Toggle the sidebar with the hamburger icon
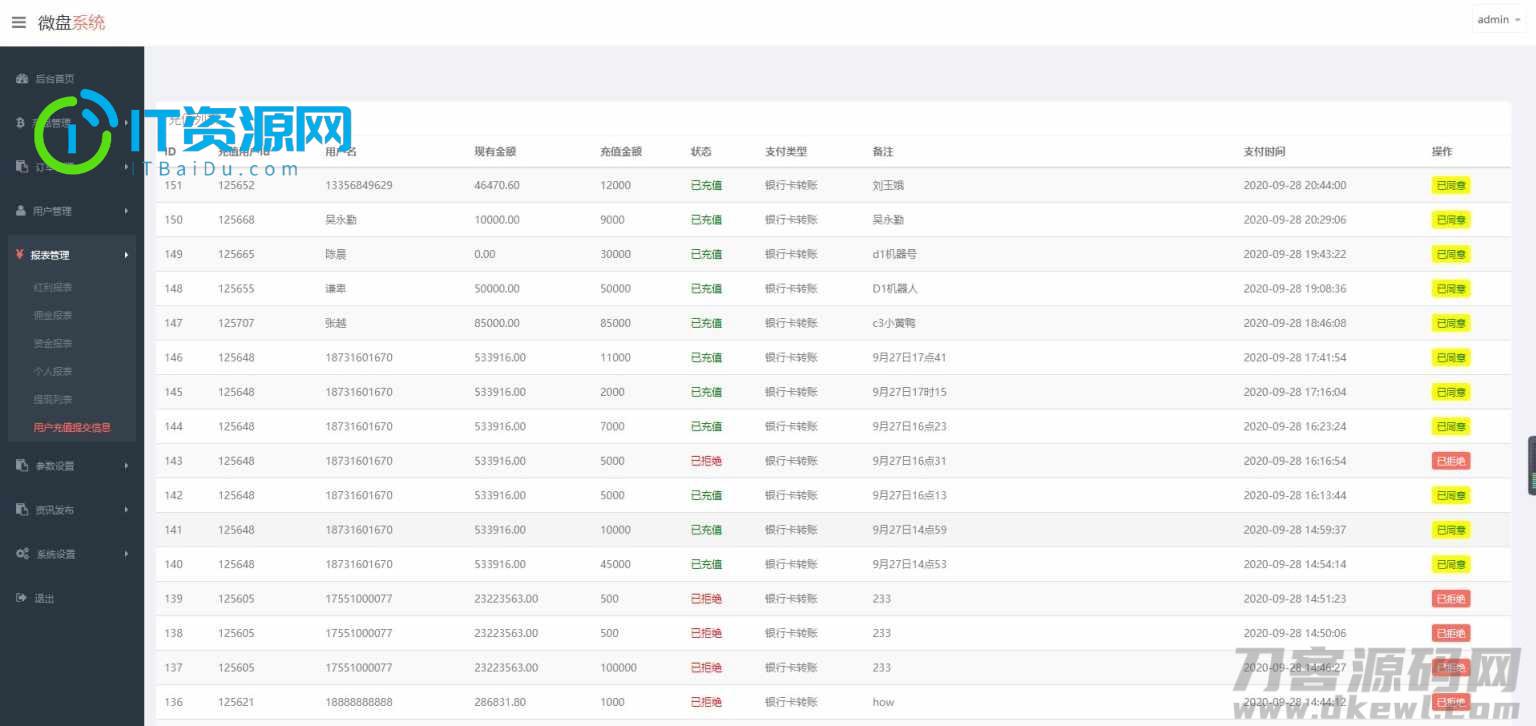1536x726 pixels. click(19, 22)
